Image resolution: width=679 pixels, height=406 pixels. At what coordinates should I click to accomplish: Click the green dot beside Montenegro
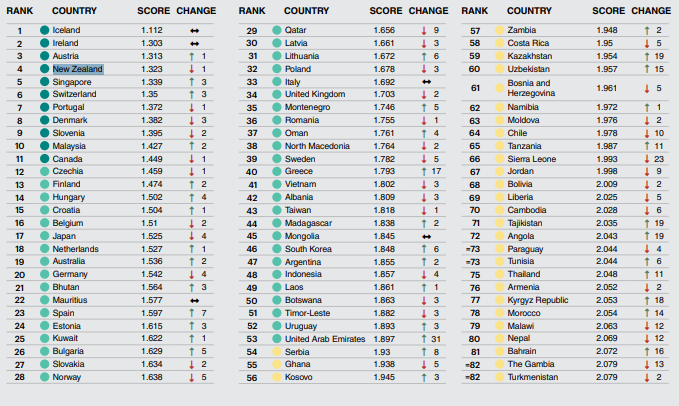277,107
